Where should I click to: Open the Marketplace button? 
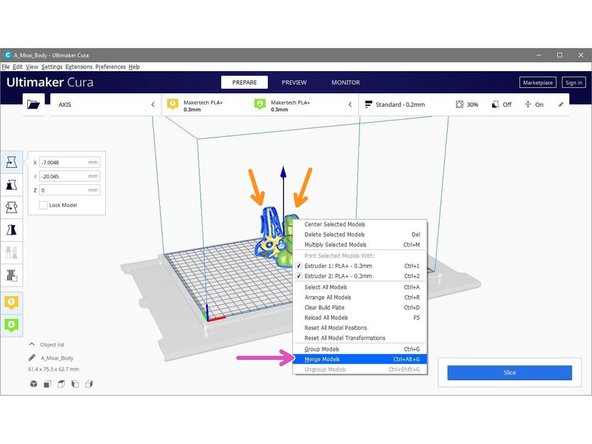pos(538,83)
